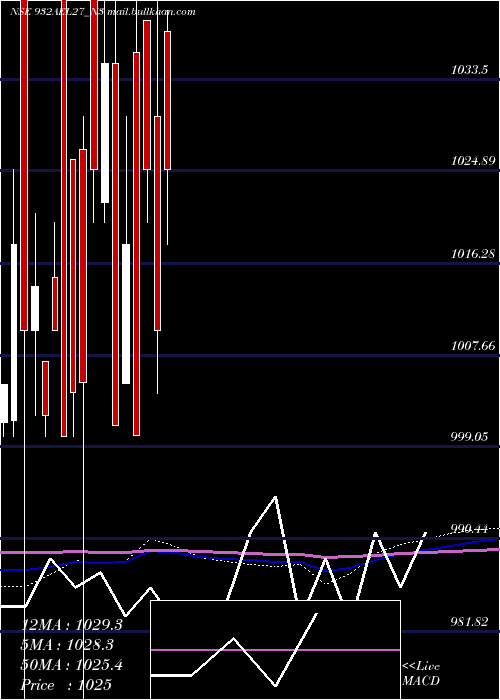Click the 1024.89 price level label
500x700 pixels.
473,161
